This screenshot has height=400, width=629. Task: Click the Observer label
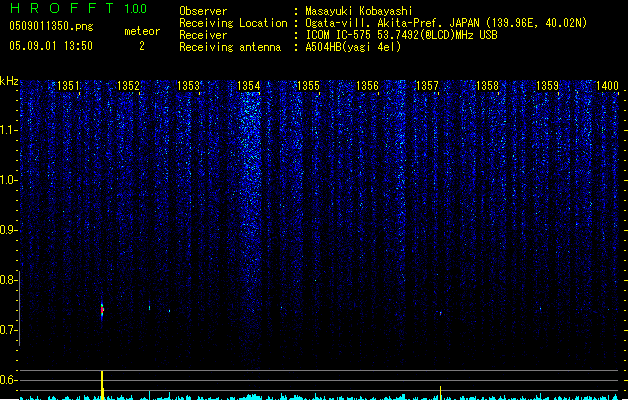[x=203, y=11]
